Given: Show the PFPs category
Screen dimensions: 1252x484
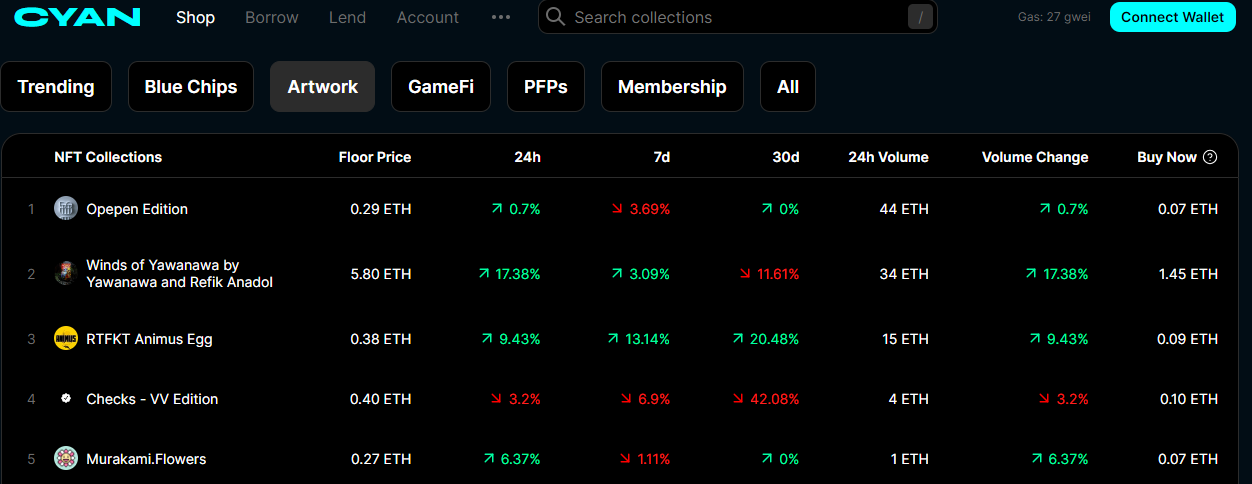Looking at the screenshot, I should pyautogui.click(x=546, y=87).
